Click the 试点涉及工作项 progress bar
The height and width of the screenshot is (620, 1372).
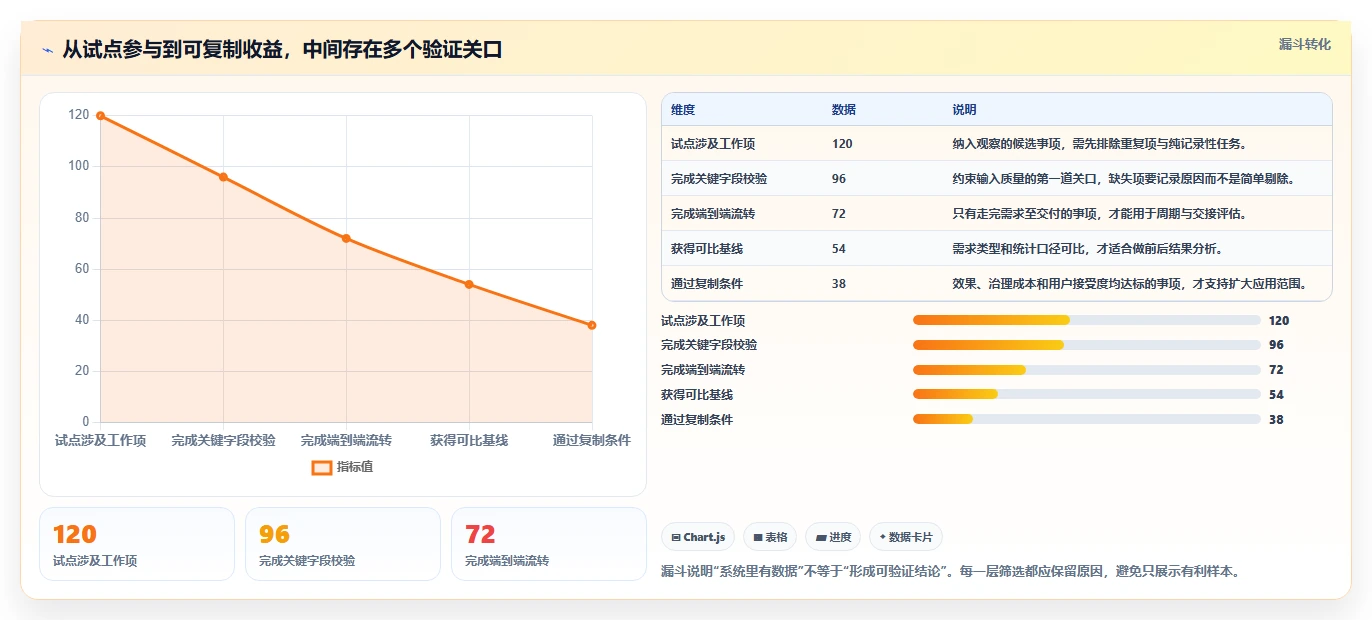pos(1087,320)
